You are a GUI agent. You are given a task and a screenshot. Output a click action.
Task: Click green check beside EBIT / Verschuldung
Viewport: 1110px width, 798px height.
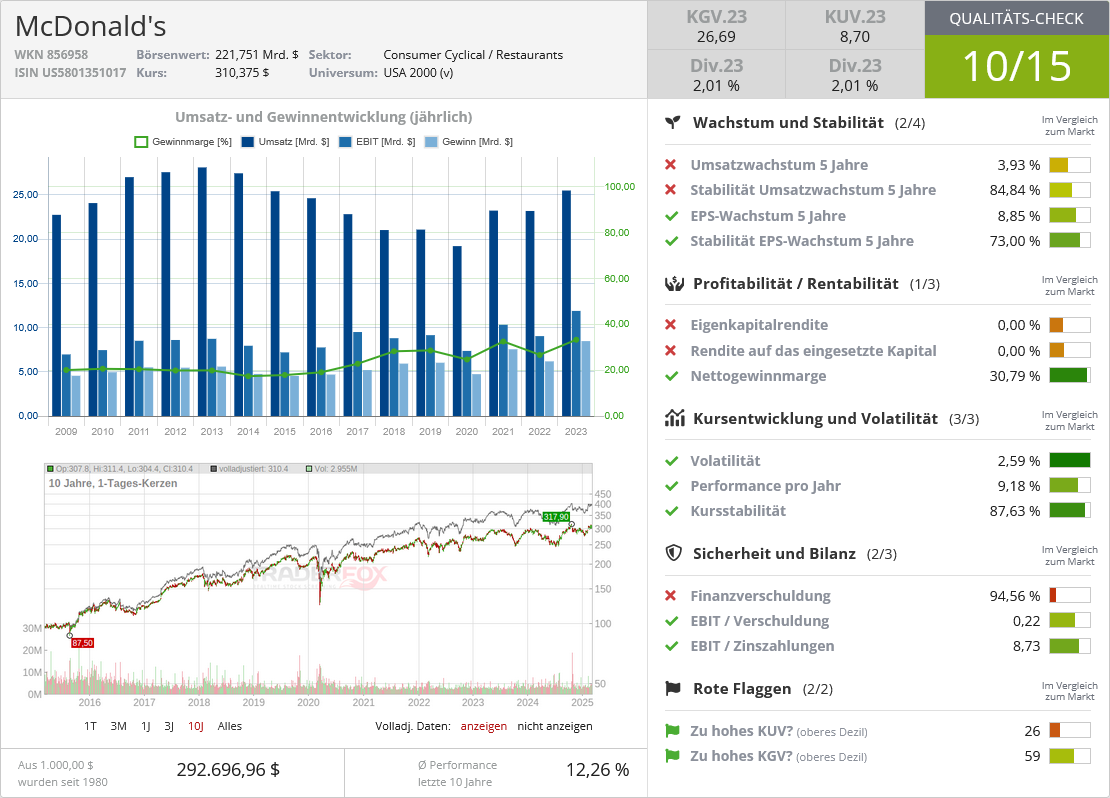pos(672,621)
